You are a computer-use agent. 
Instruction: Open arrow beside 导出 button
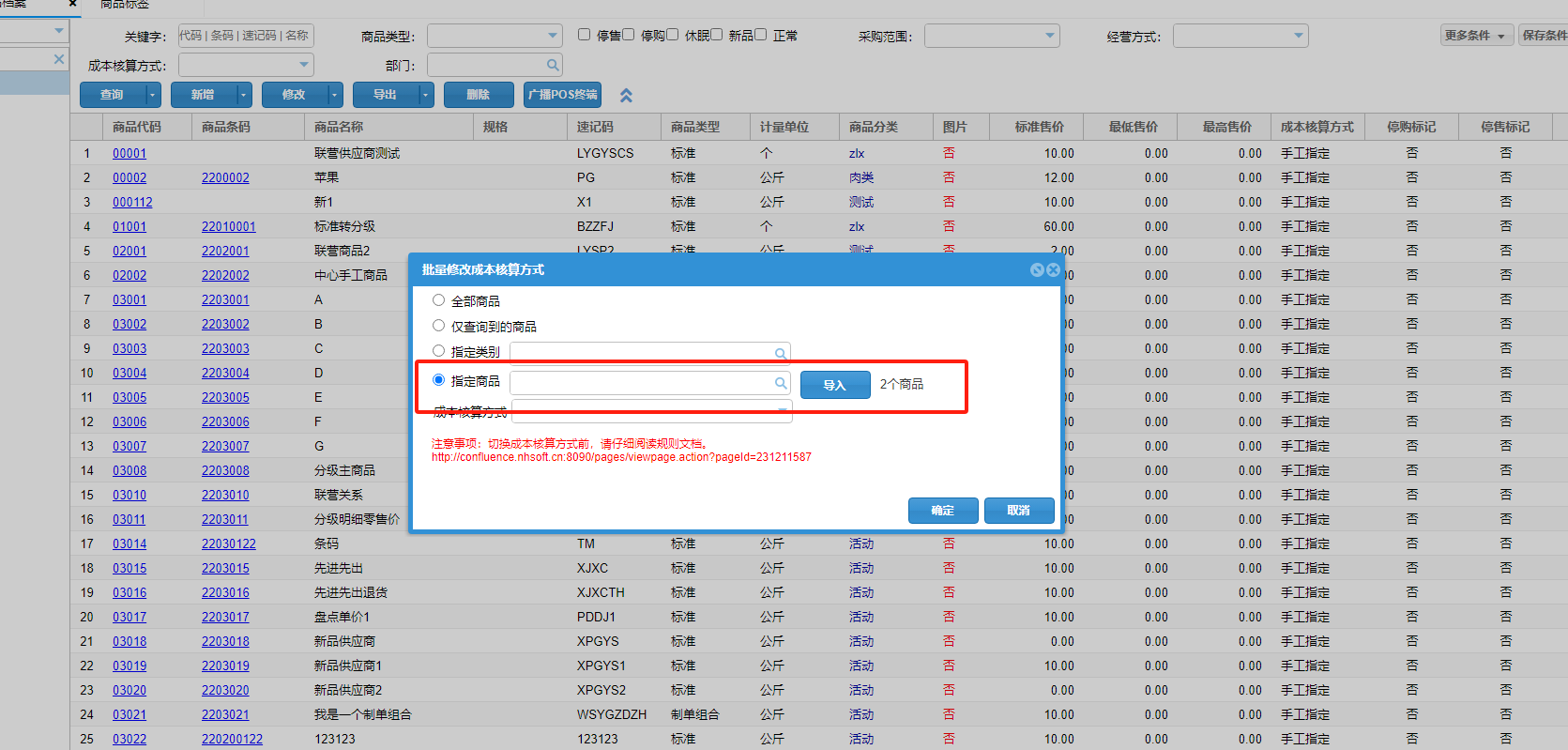coord(425,95)
